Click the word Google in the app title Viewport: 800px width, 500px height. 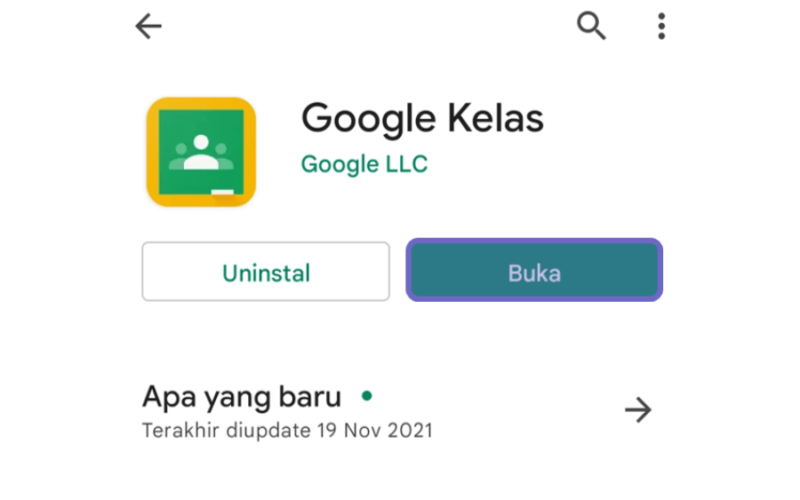369,120
